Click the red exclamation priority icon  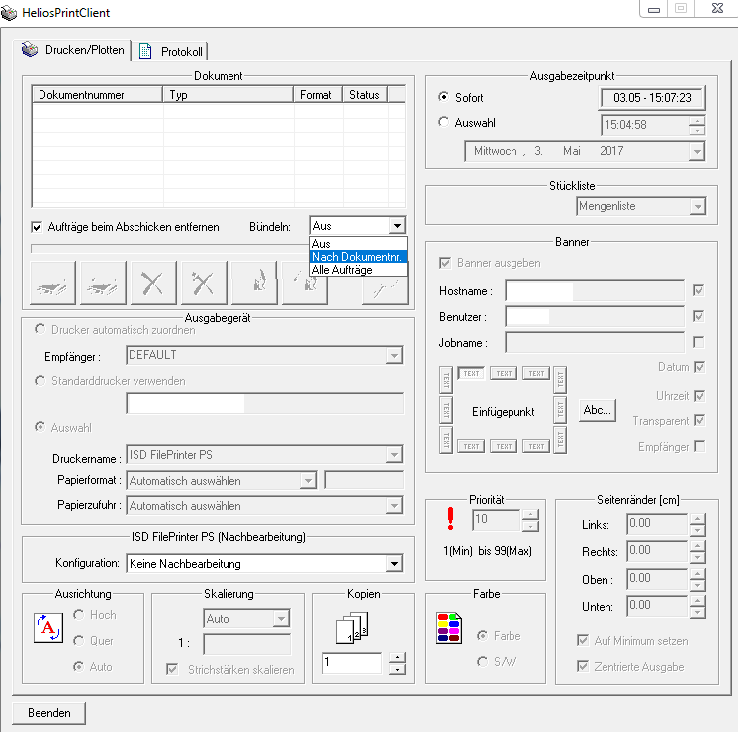tap(450, 518)
